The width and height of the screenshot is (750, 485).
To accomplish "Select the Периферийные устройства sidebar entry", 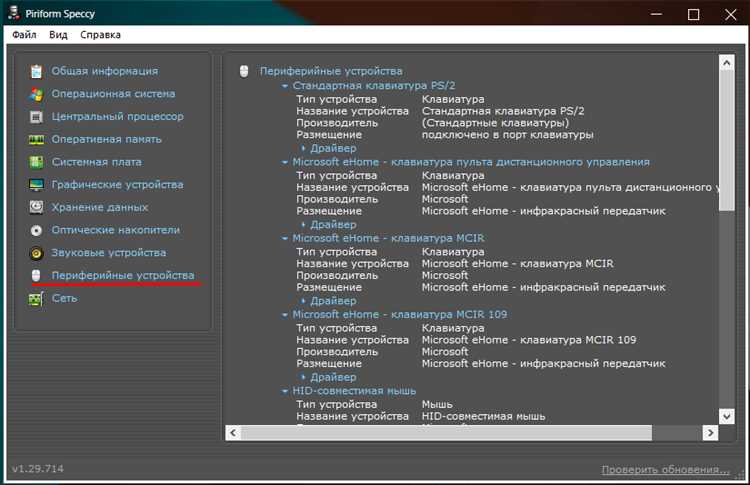I will 123,276.
